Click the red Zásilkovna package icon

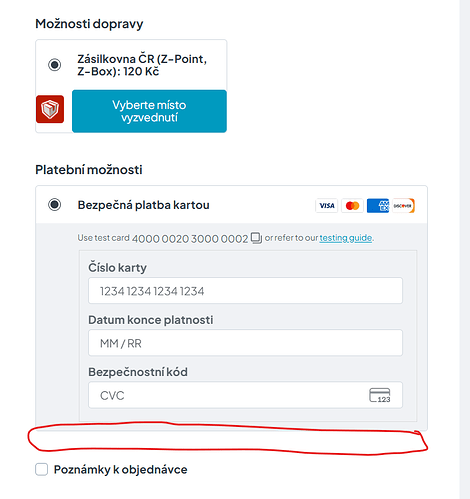pos(50,109)
